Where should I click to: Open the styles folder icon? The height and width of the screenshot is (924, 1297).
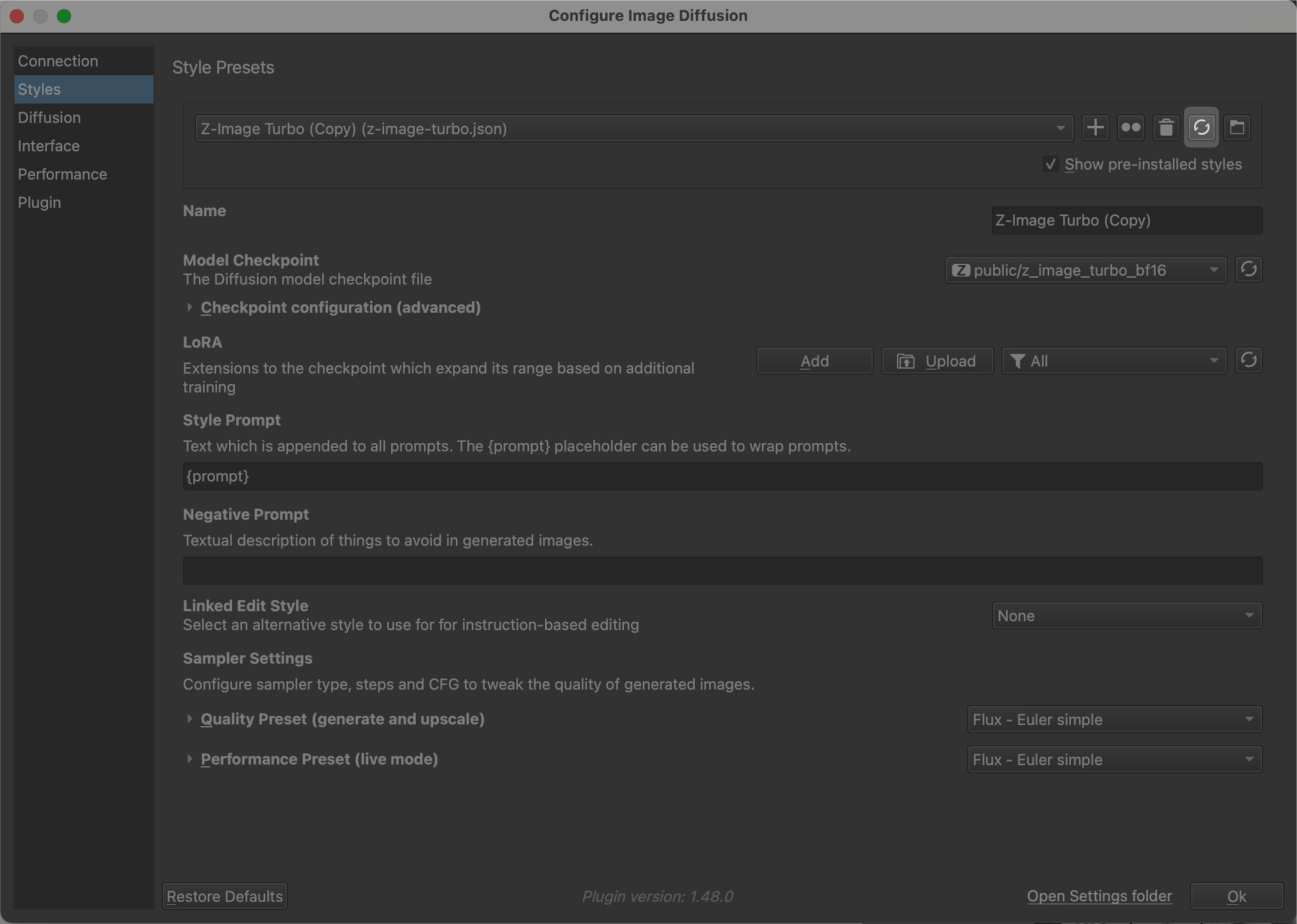(1236, 127)
